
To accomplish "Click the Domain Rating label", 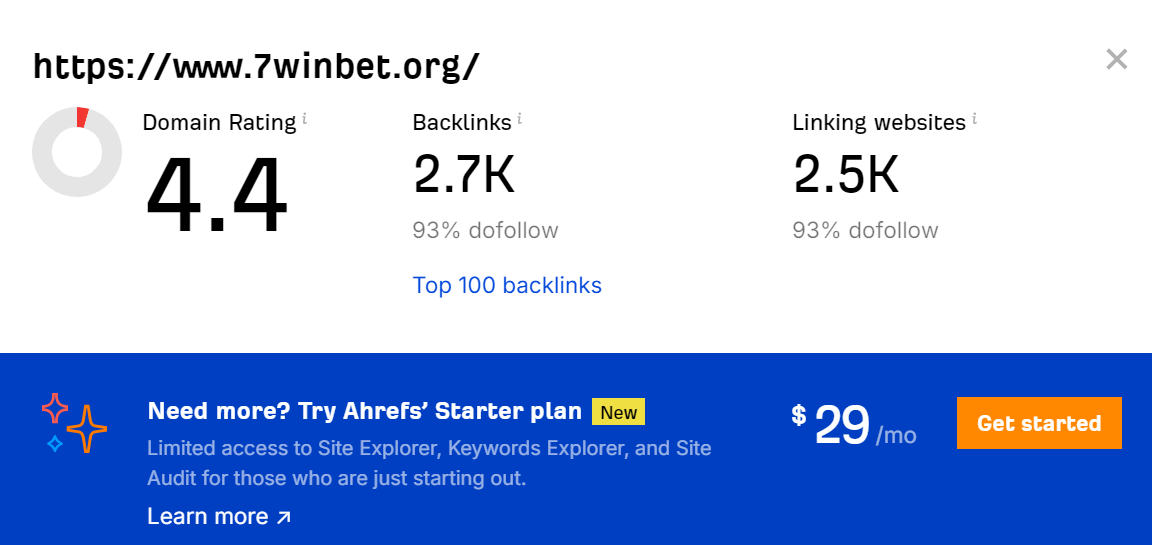I will (219, 123).
